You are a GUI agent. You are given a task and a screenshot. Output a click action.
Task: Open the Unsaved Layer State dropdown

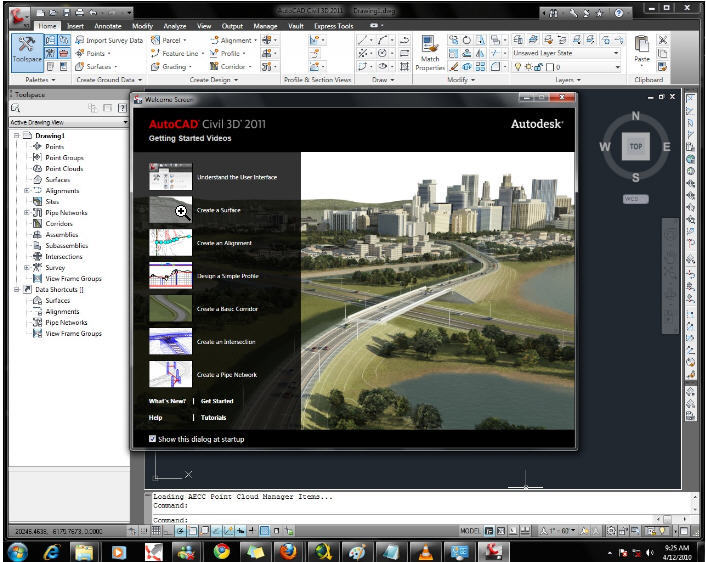click(x=566, y=53)
